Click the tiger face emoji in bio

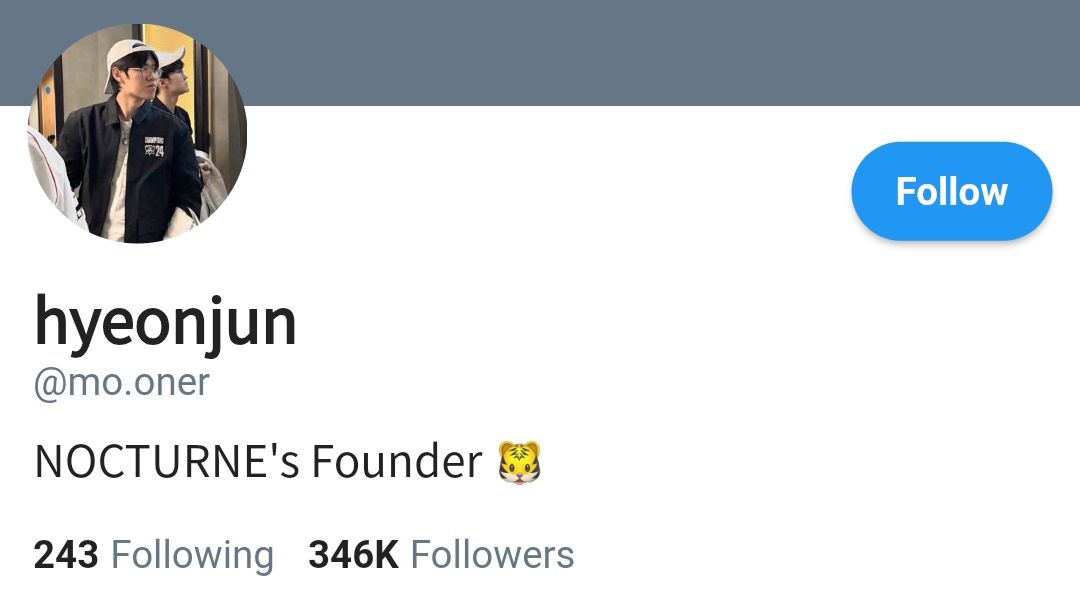(519, 462)
